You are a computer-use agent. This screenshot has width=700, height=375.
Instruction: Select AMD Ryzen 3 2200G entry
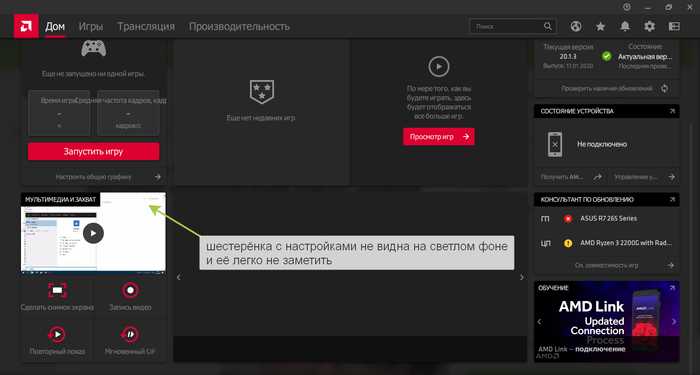click(x=625, y=243)
